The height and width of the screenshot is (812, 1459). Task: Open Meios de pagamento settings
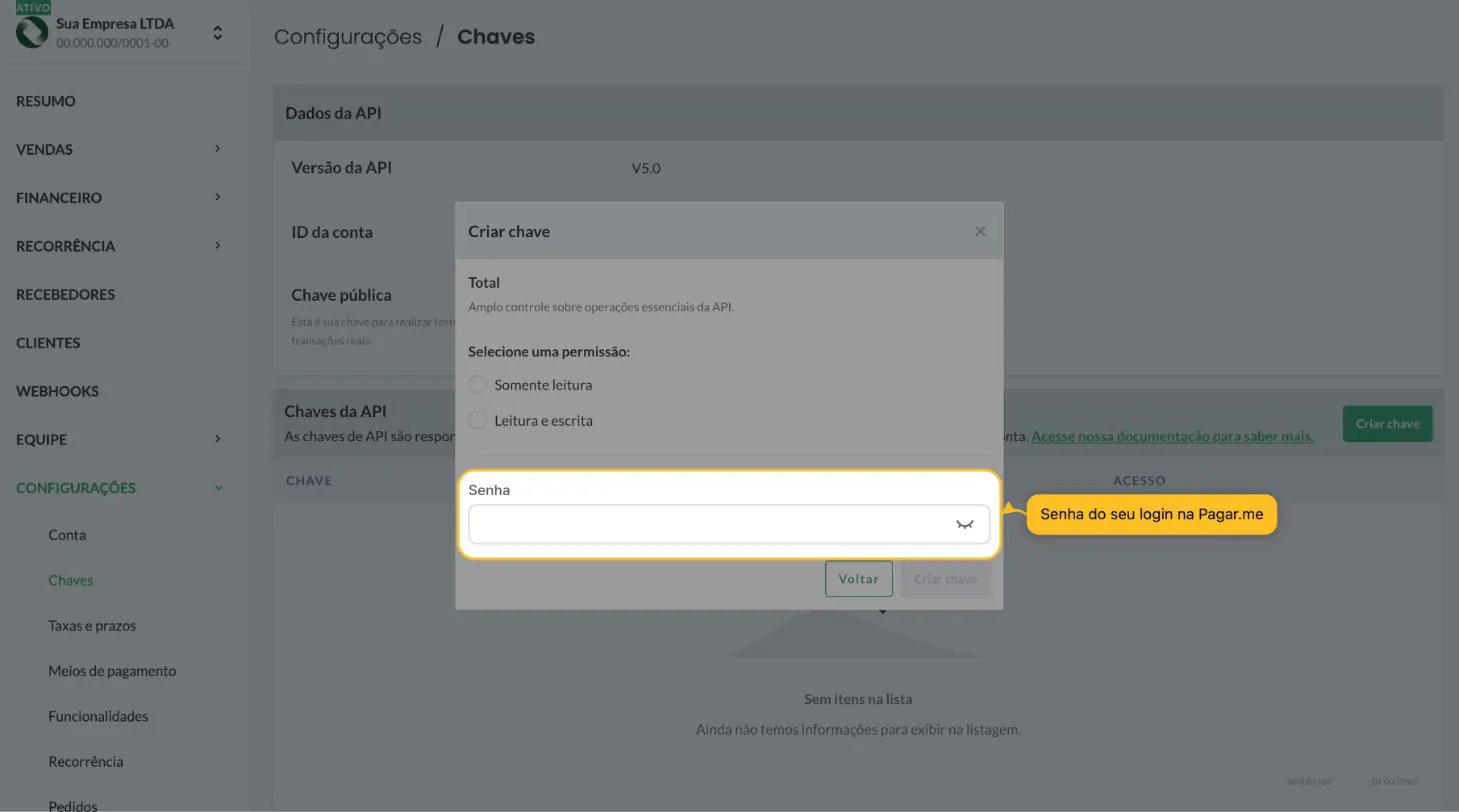tap(112, 671)
